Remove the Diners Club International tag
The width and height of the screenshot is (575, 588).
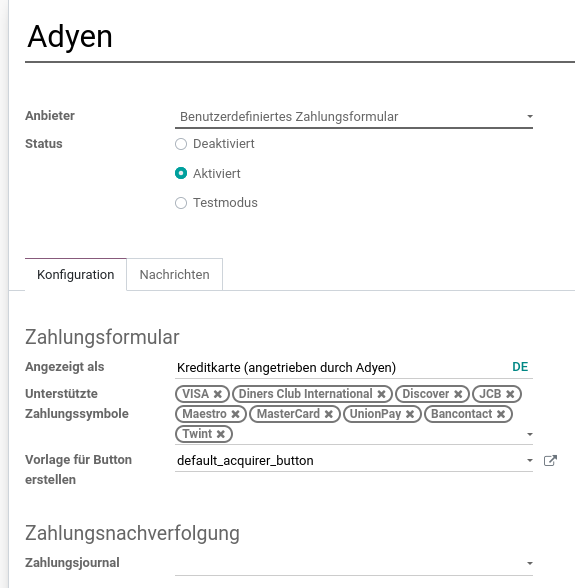tap(381, 394)
